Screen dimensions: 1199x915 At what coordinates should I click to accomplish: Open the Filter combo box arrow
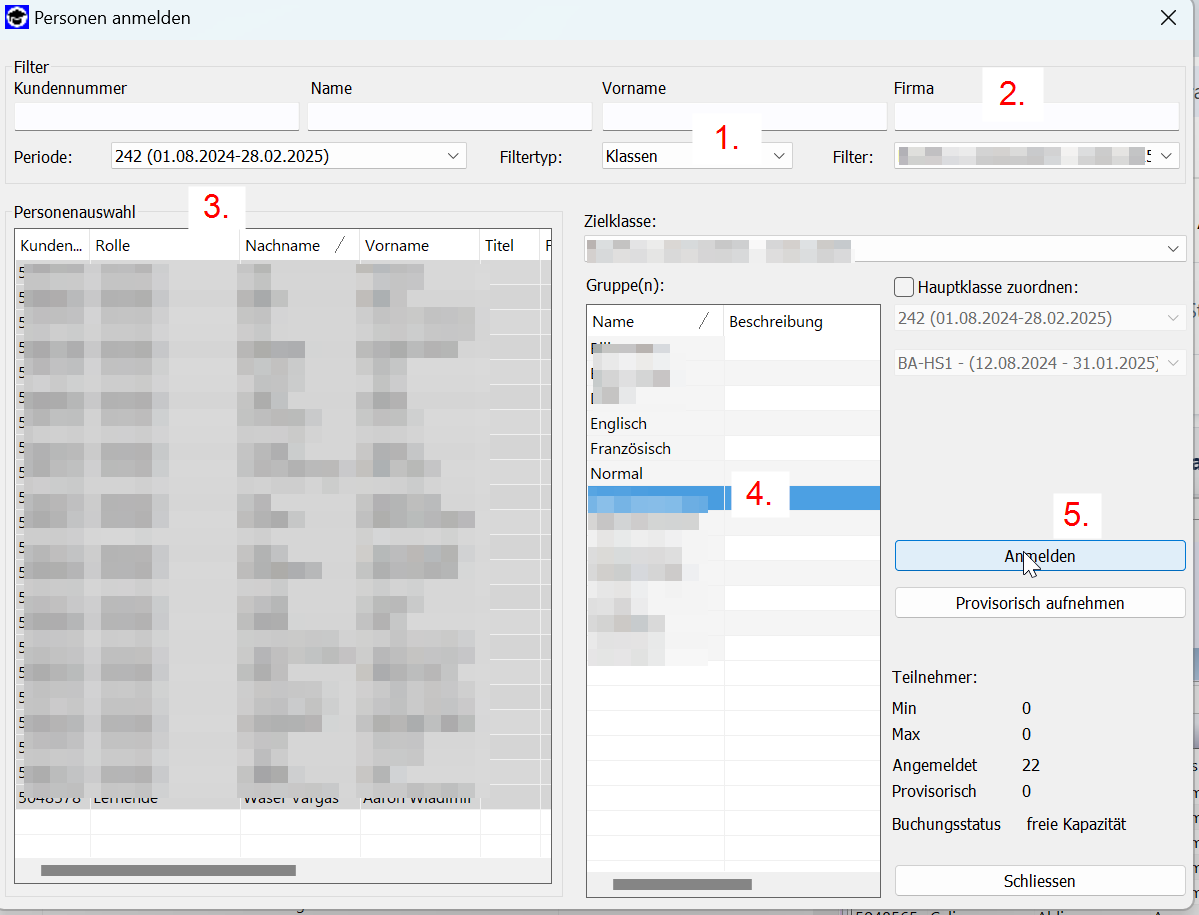[x=1166, y=156]
